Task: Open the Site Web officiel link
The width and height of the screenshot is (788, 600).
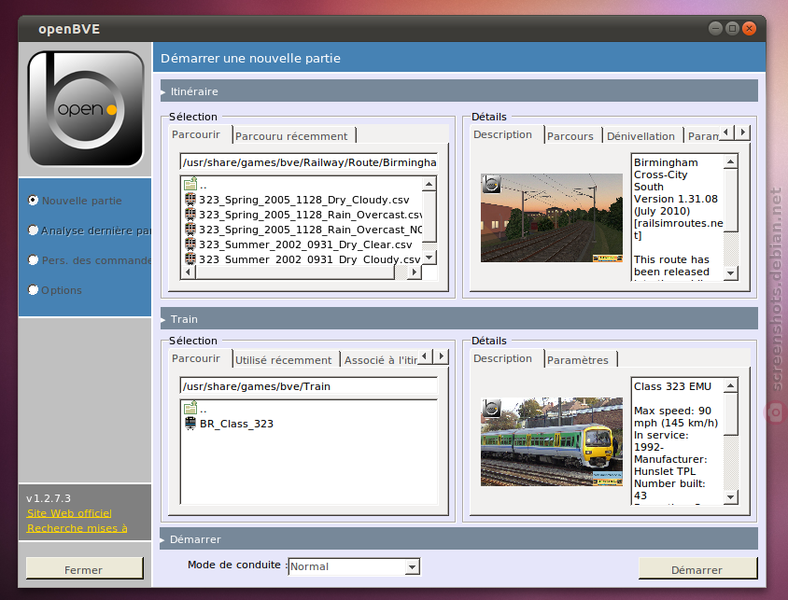Action: pos(69,513)
